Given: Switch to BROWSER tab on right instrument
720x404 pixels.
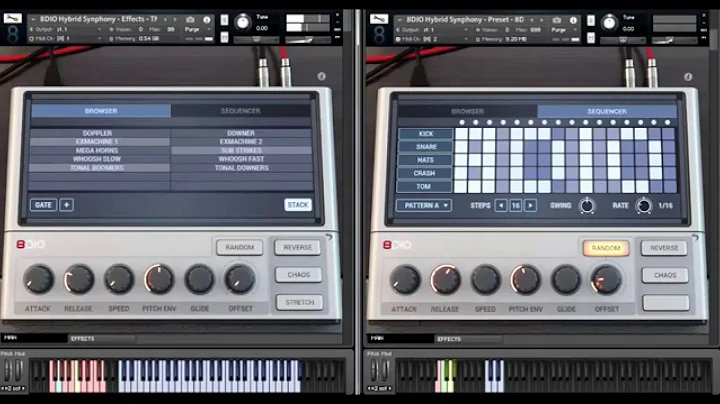Looking at the screenshot, I should [467, 111].
